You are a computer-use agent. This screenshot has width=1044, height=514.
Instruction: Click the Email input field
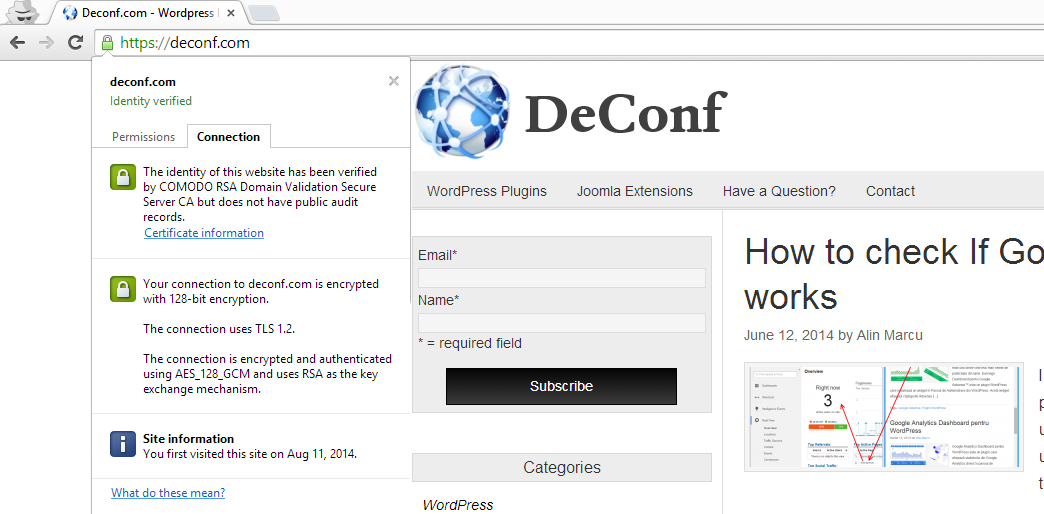(x=561, y=278)
